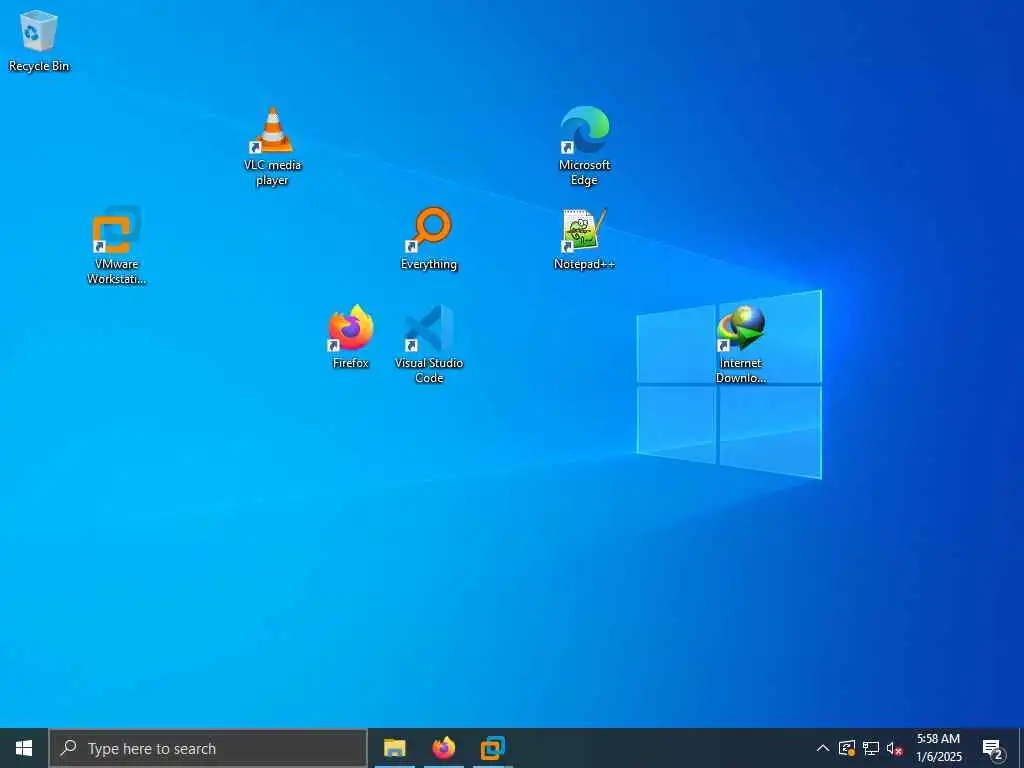This screenshot has height=768, width=1024.
Task: Open VMware Workstation from the taskbar
Action: click(x=492, y=748)
